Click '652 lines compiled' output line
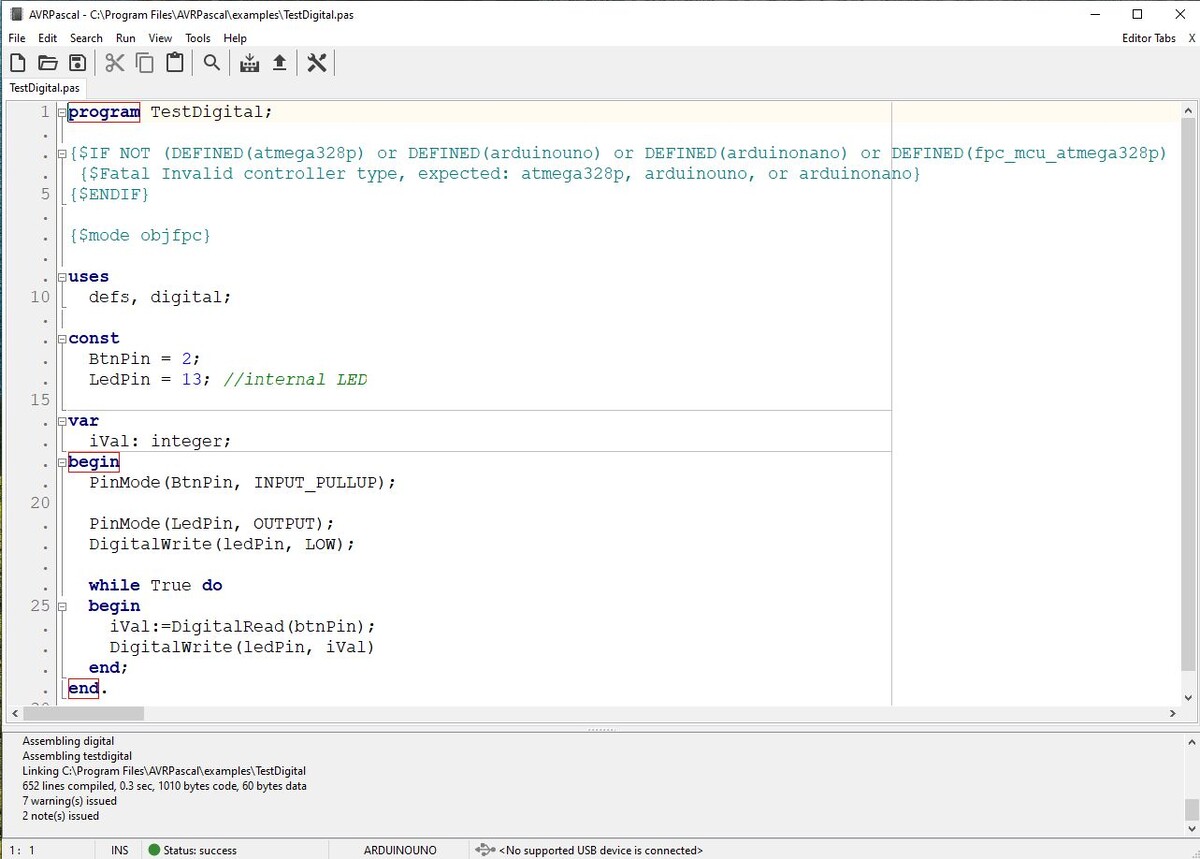This screenshot has height=859, width=1200. [x=164, y=786]
